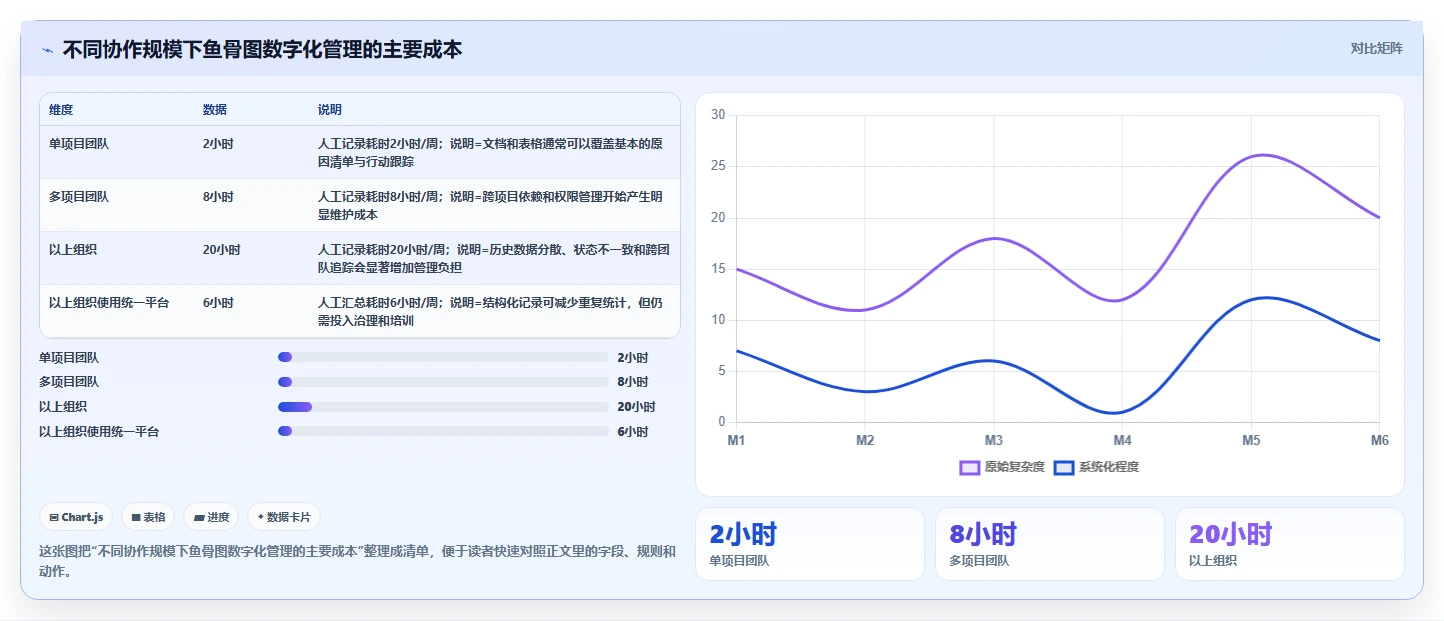The height and width of the screenshot is (621, 1444).
Task: Click the 以上组织使用统一平台 table cell
Action: pos(109,303)
